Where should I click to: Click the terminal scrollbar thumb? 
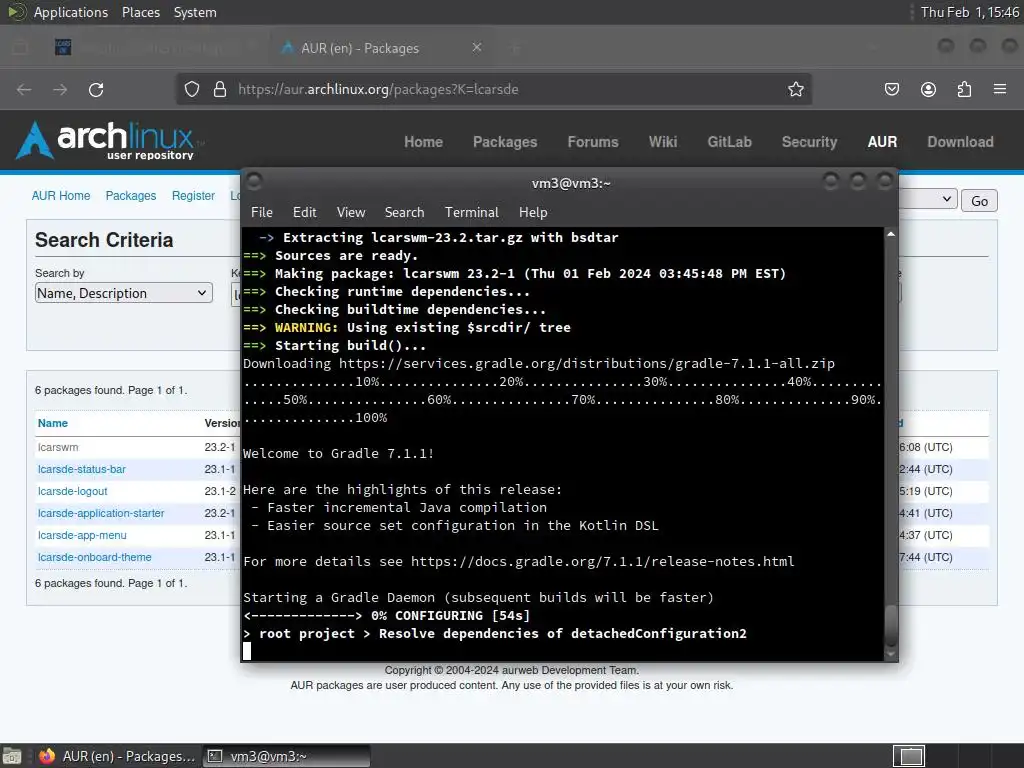pyautogui.click(x=891, y=625)
